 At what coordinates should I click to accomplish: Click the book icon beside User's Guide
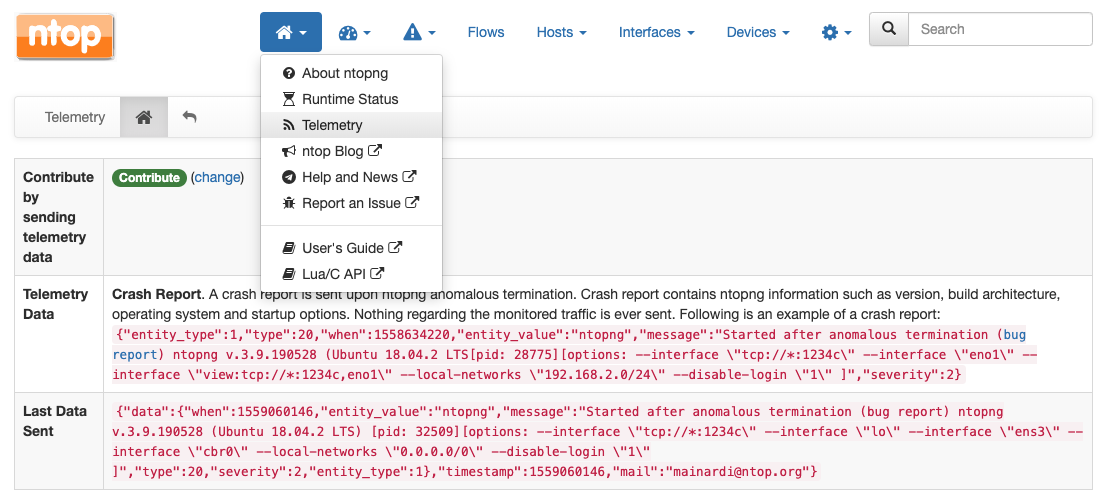tap(289, 248)
